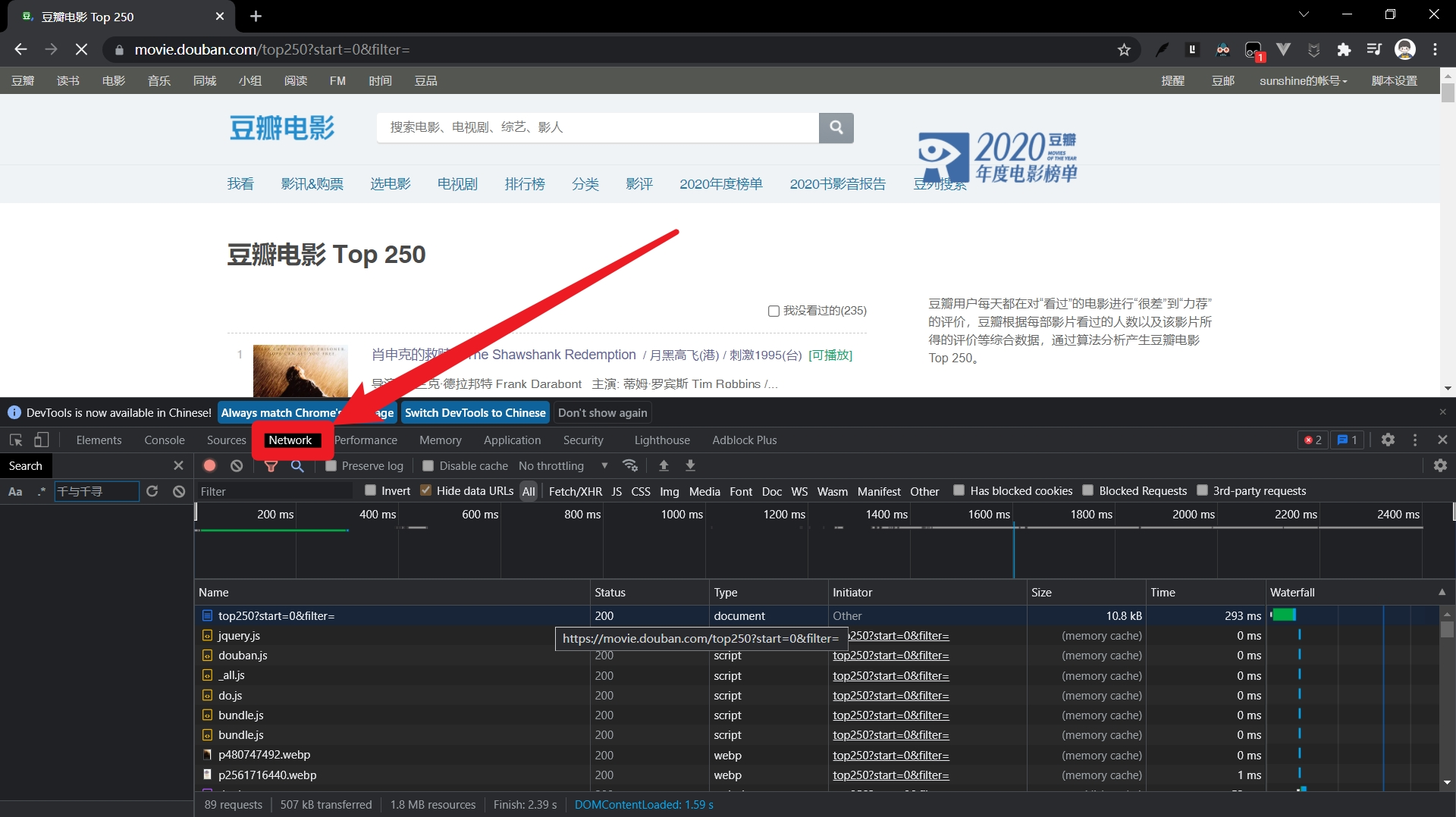
Task: Enable Disable cache checkbox
Action: (428, 465)
